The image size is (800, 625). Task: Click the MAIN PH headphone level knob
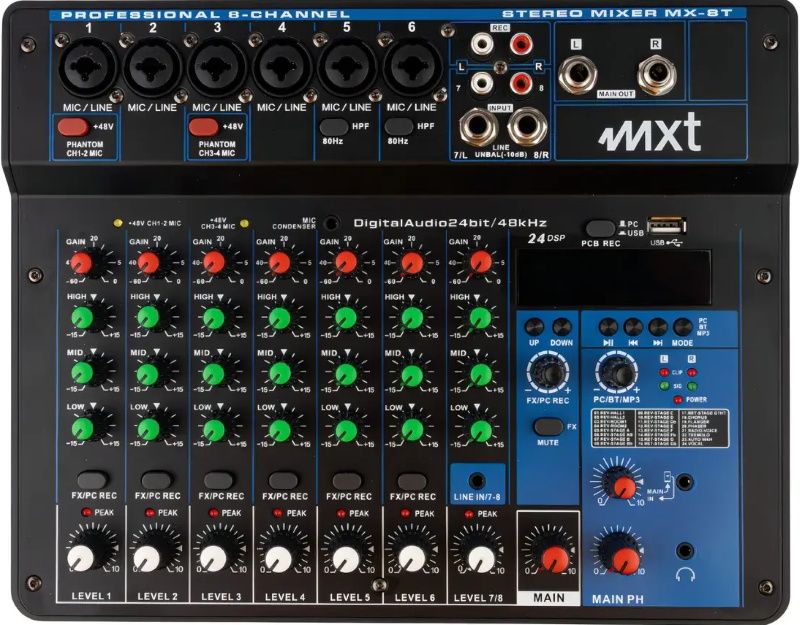point(626,560)
